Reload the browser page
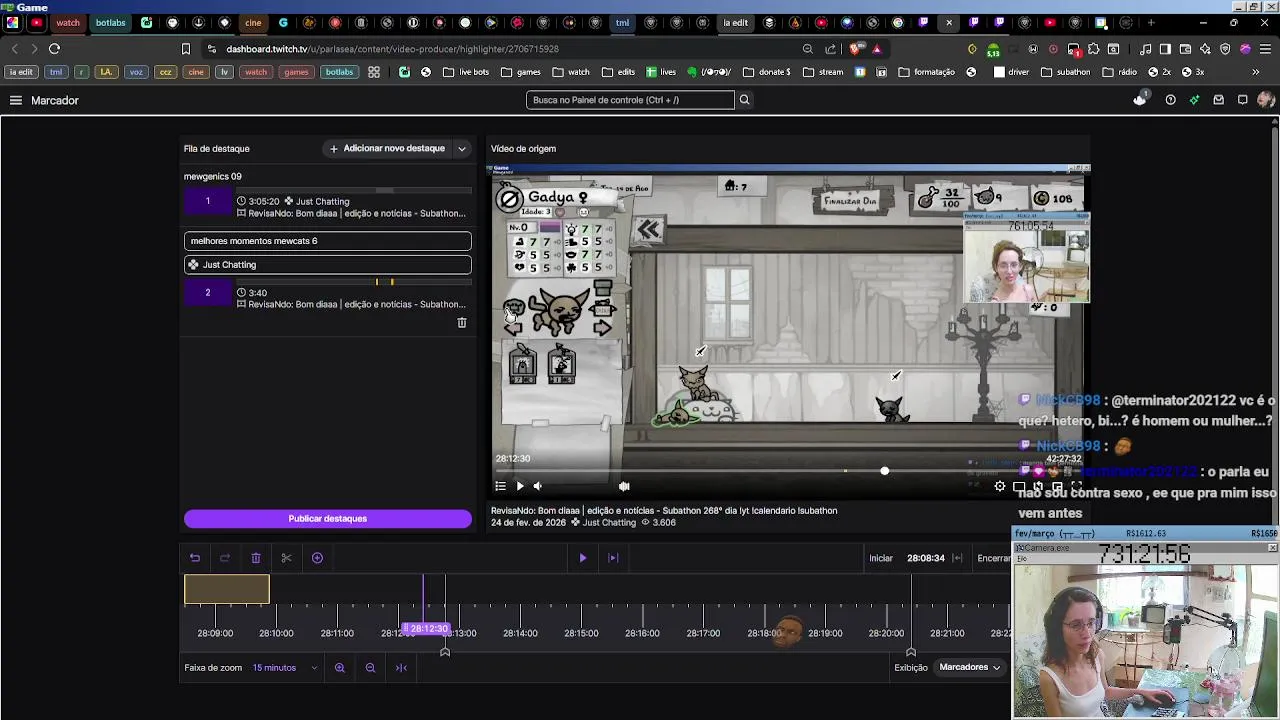Screen dimensions: 1280x720 pyautogui.click(x=55, y=49)
